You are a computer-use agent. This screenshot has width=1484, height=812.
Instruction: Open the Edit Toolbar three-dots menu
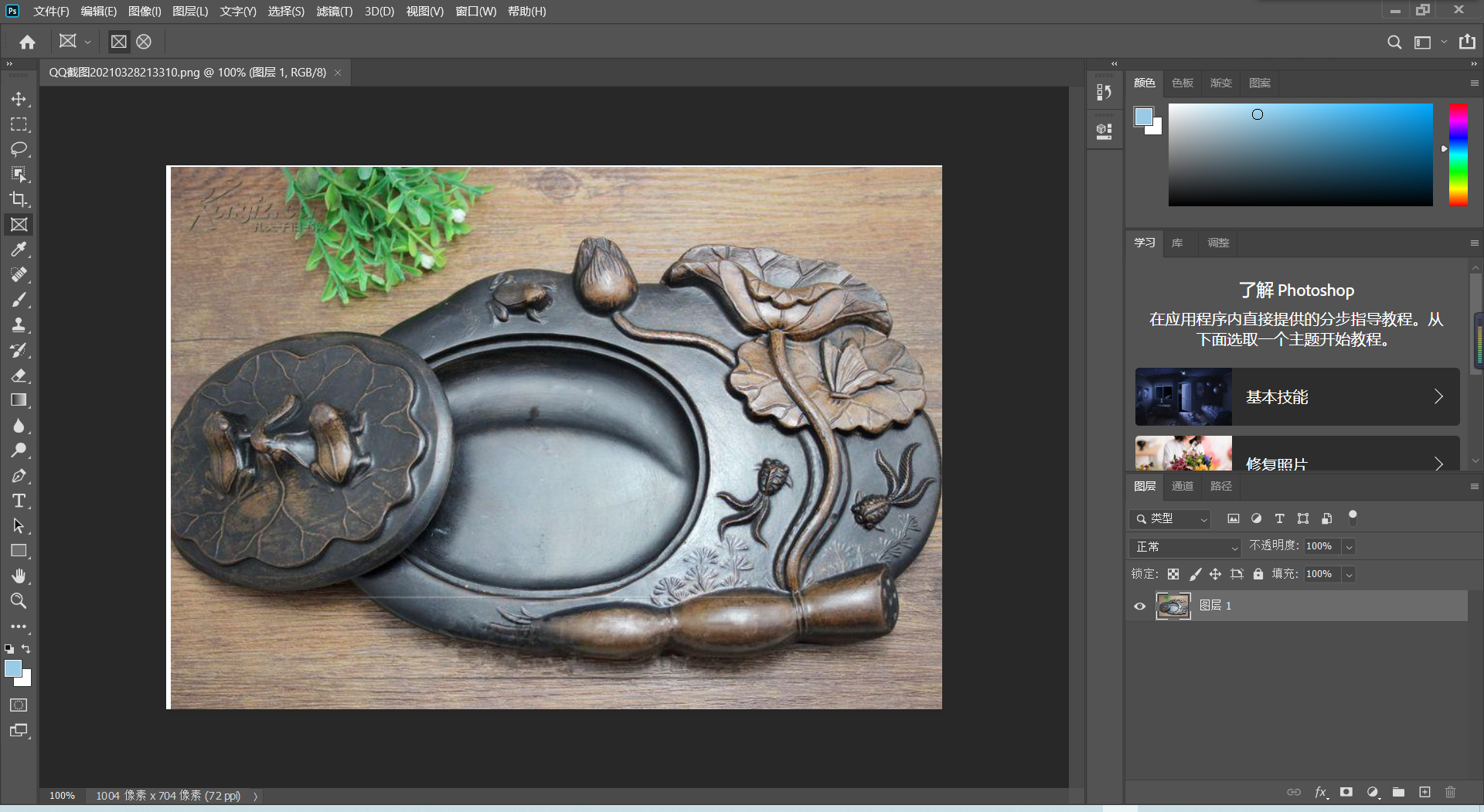pyautogui.click(x=19, y=627)
